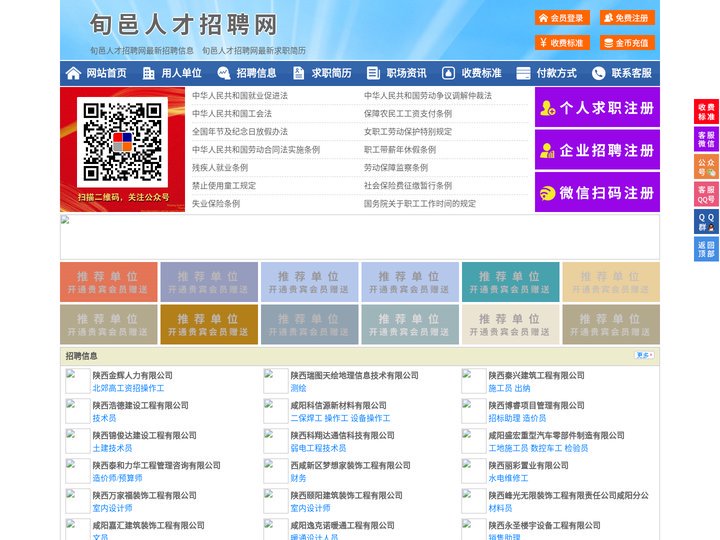Click logo thumbnail beside 陕西浩德建设工程有限公司
This screenshot has width=720, height=540.
tap(78, 411)
